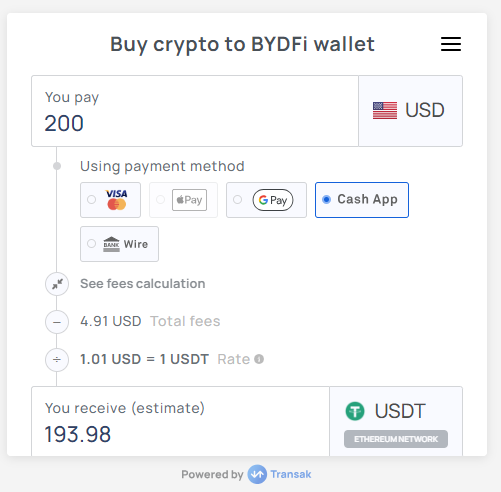Screen dimensions: 501x492
Task: Select the Wire transfer radio button
Action: (x=92, y=244)
